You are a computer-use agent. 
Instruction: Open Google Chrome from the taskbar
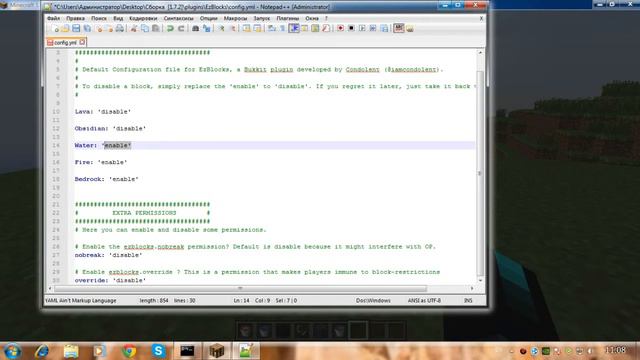[129, 351]
